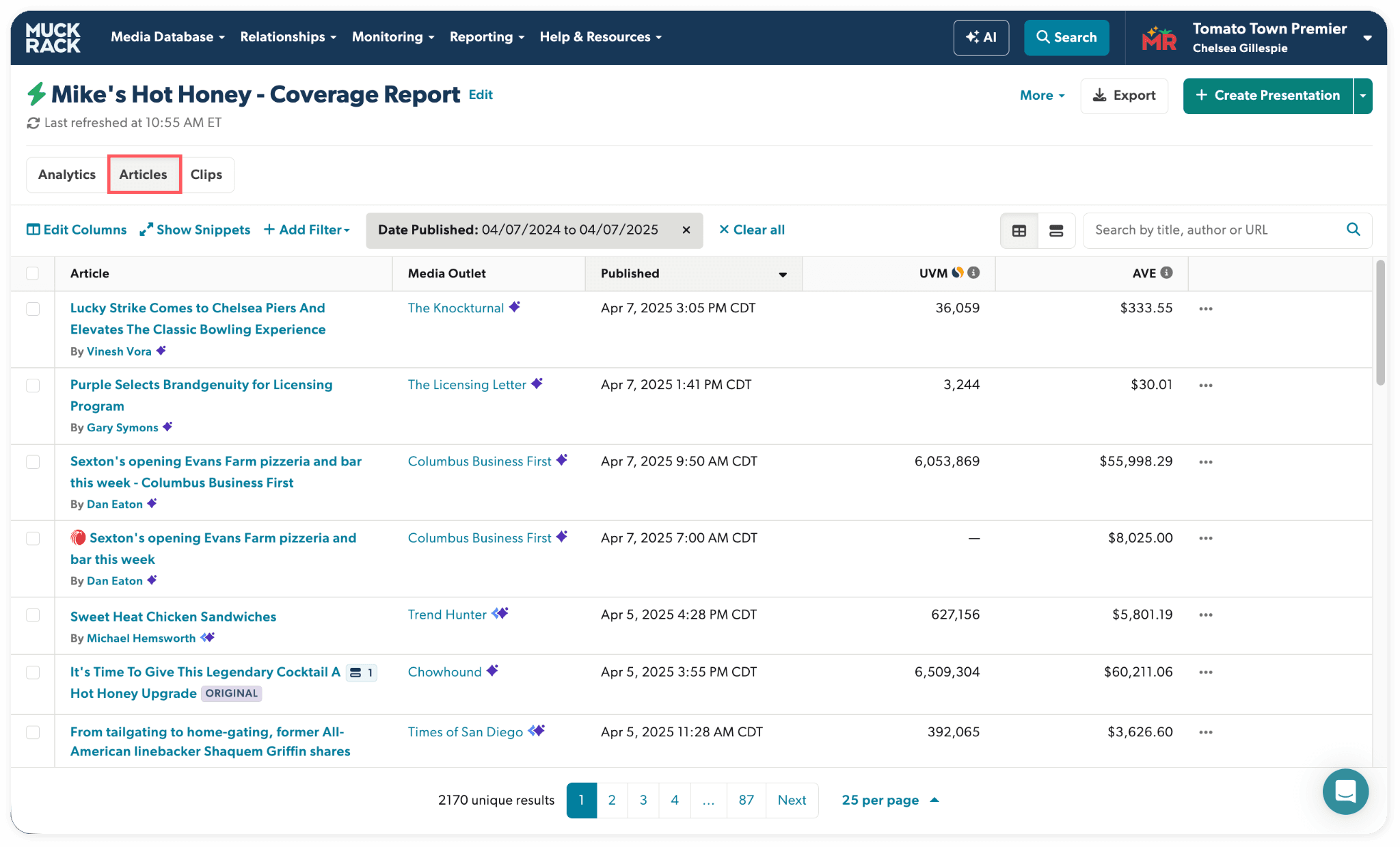This screenshot has height=847, width=1400.
Task: Click the refresh icon by Last refreshed
Action: click(x=33, y=123)
